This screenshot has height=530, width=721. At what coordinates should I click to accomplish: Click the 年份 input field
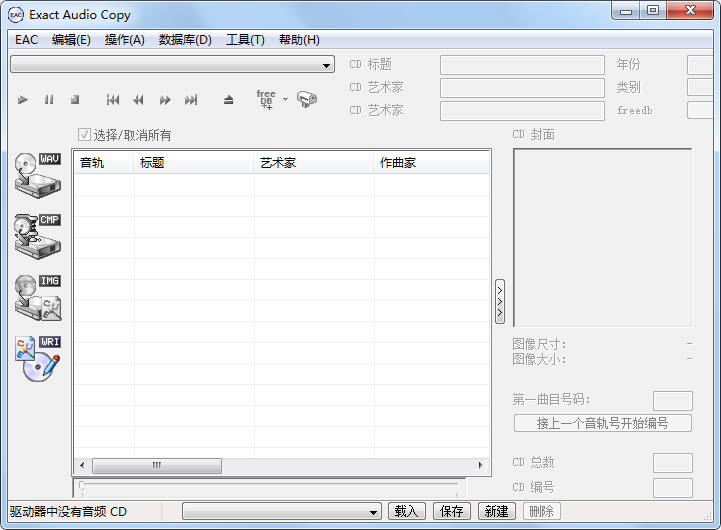(x=701, y=65)
